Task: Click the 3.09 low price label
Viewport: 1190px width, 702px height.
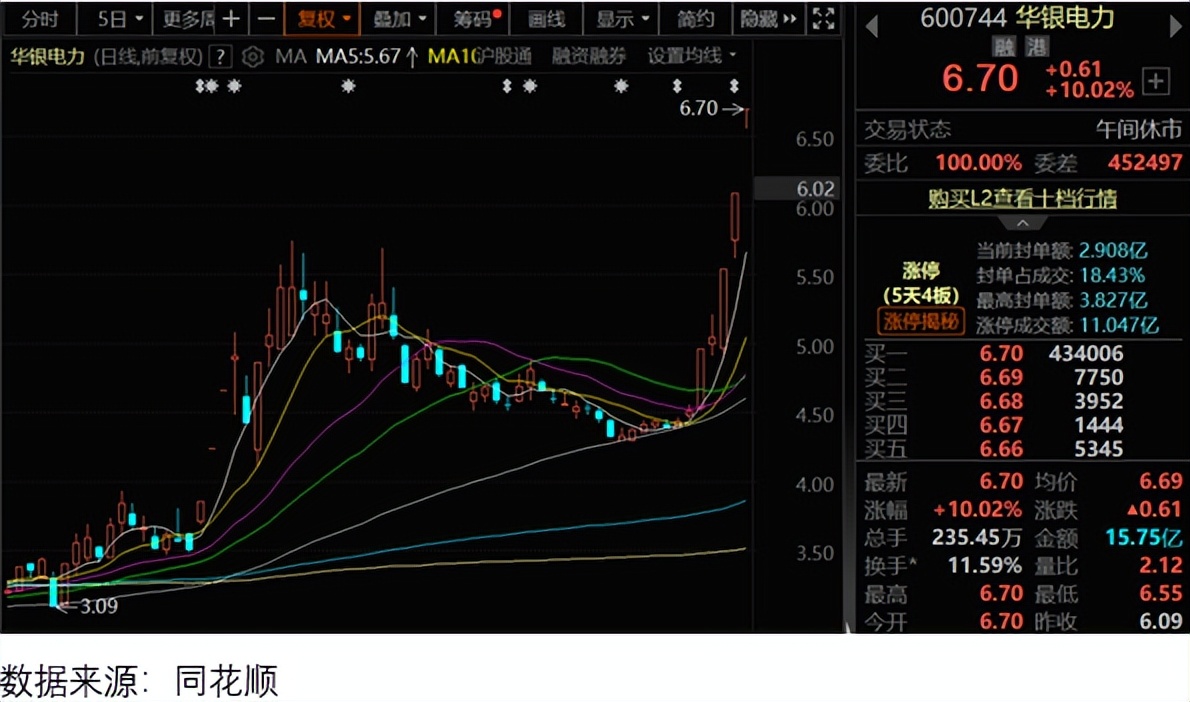Action: point(99,606)
